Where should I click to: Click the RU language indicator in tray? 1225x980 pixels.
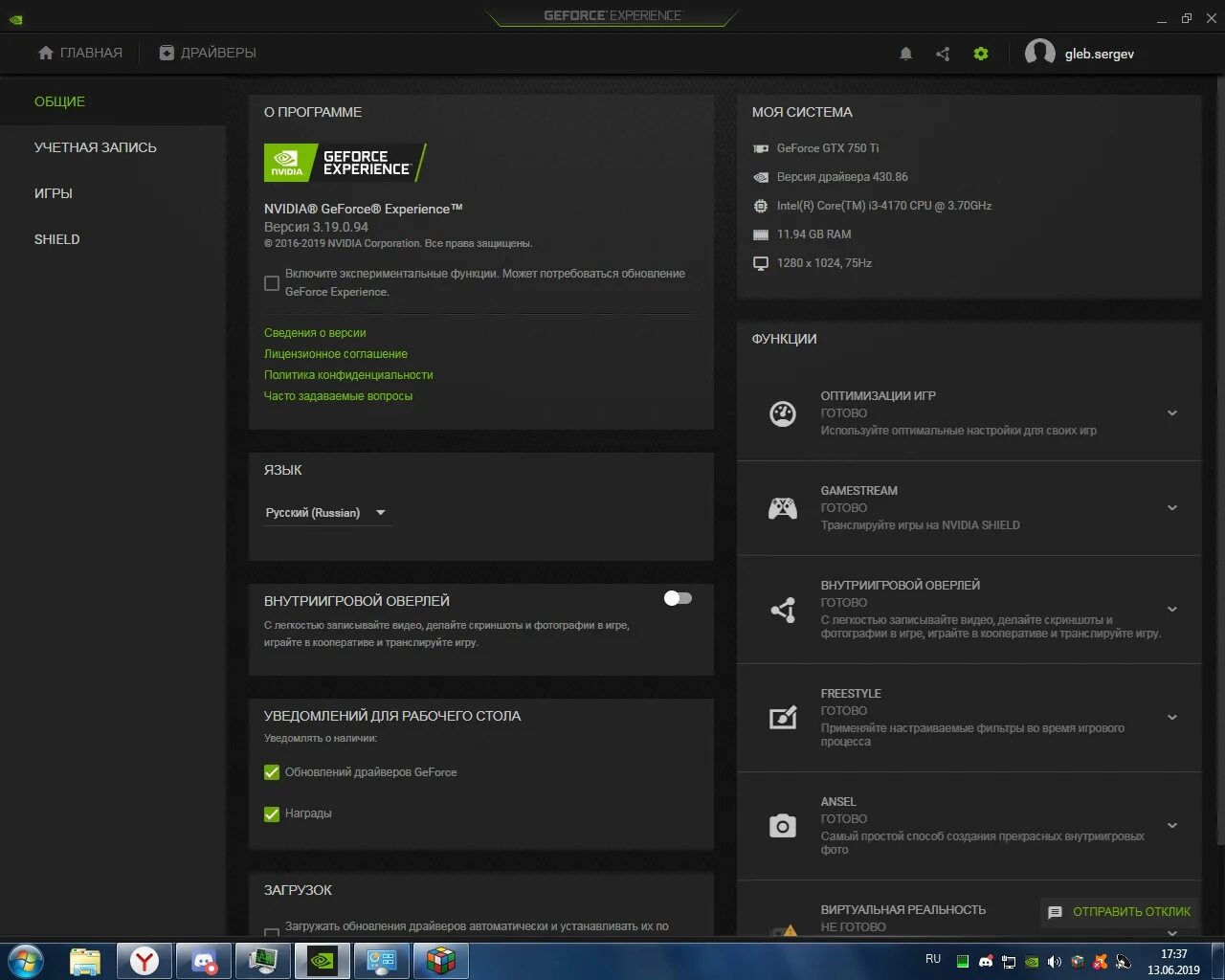point(933,959)
